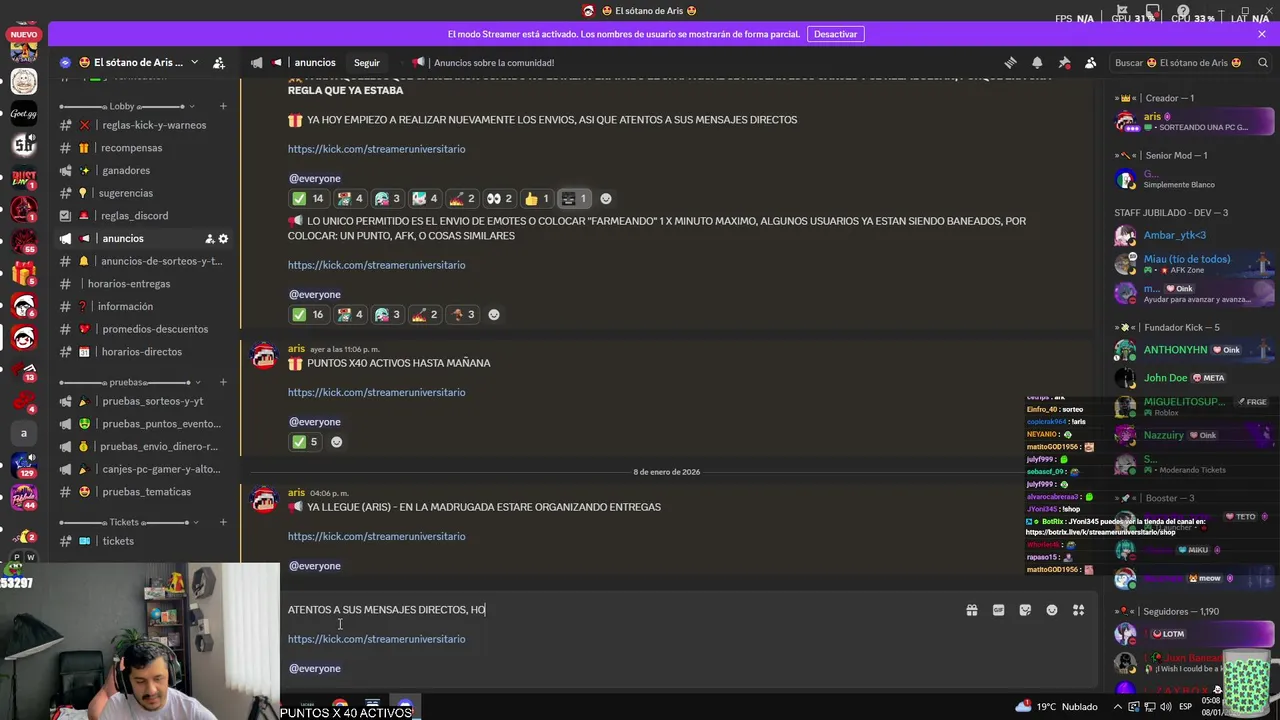Open invite people icon beside server name

tap(219, 62)
